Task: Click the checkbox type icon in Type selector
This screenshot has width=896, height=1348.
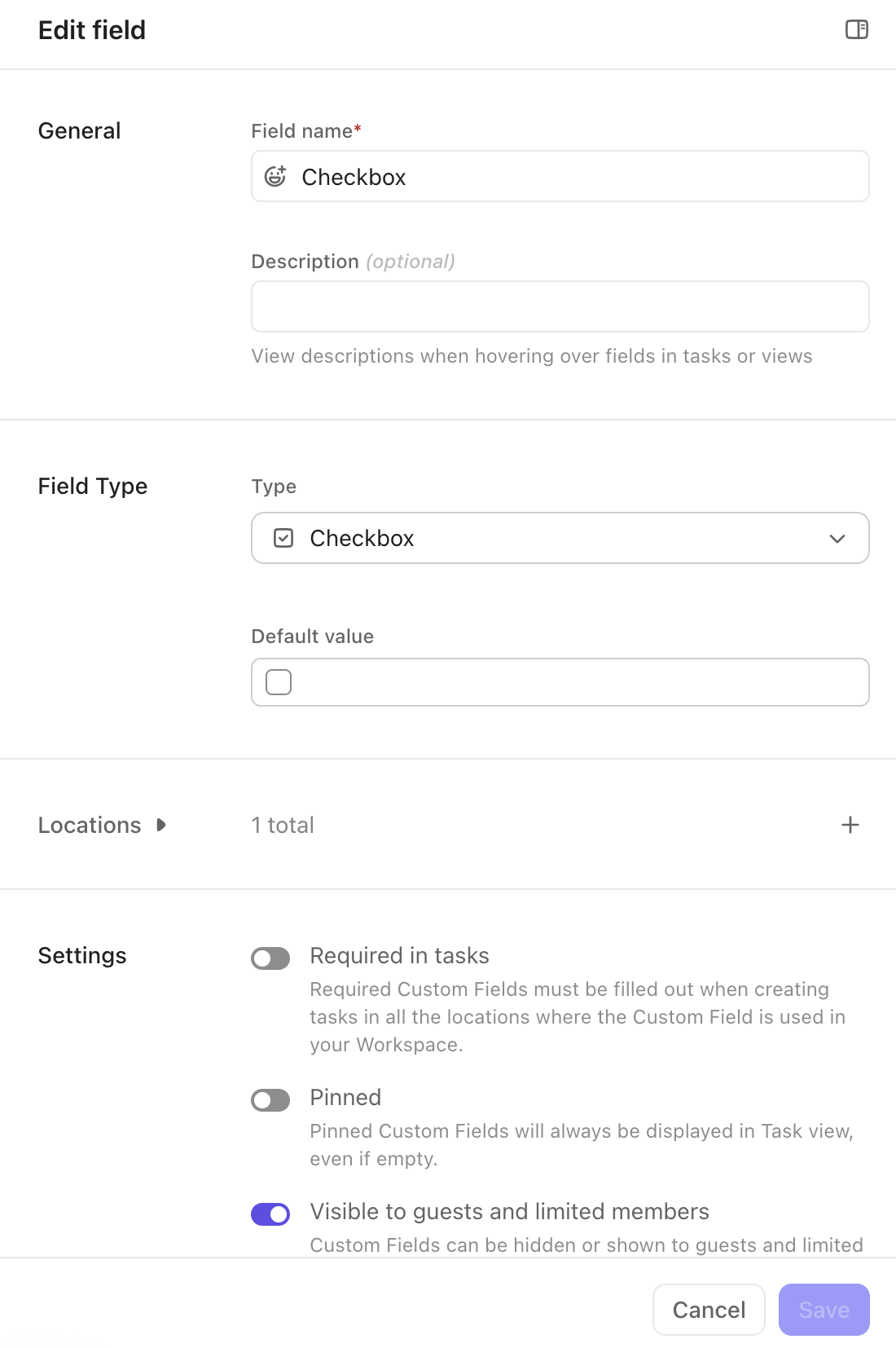Action: 283,538
